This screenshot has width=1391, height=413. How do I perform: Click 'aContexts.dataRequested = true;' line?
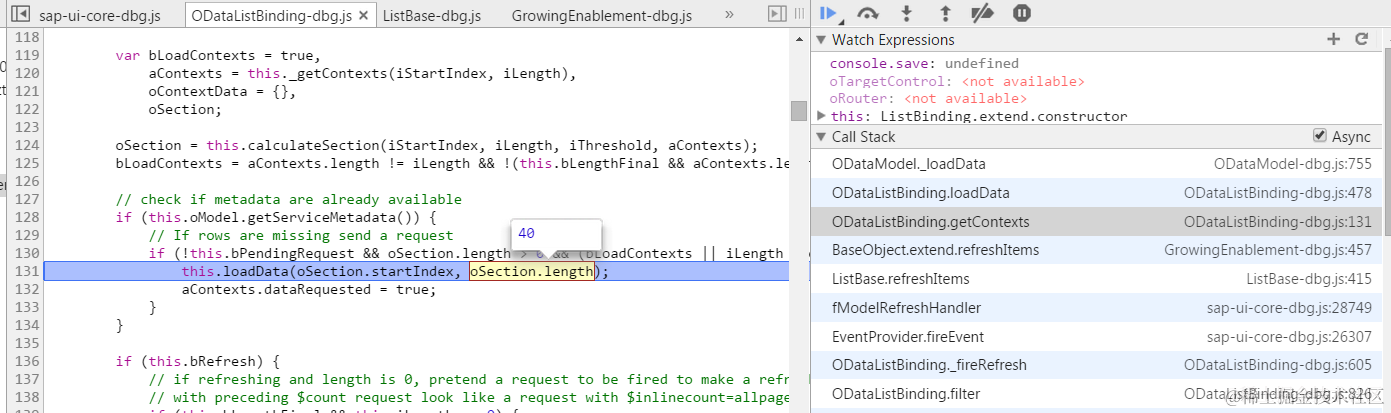309,289
